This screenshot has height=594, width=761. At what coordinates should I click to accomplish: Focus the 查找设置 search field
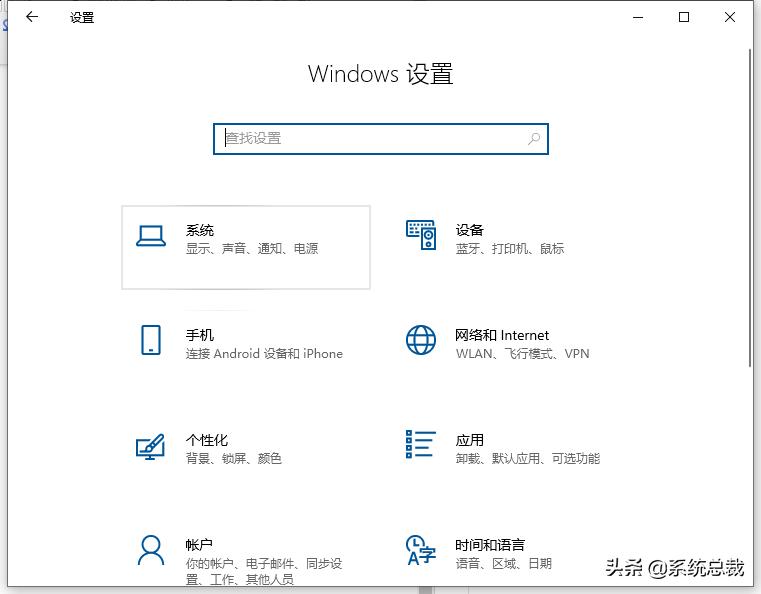click(x=381, y=139)
